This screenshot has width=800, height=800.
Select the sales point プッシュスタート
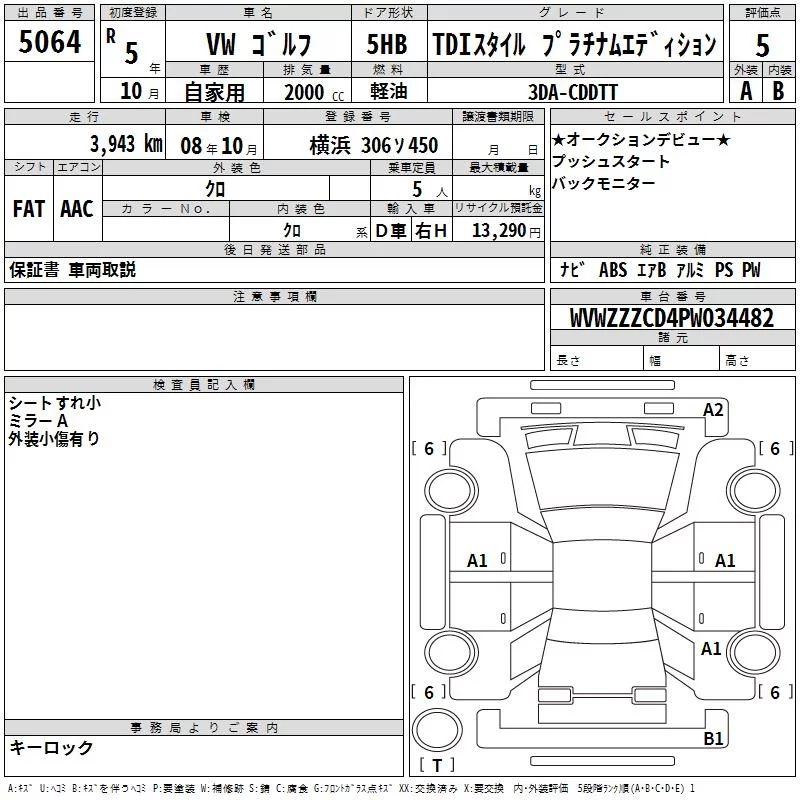[x=611, y=161]
